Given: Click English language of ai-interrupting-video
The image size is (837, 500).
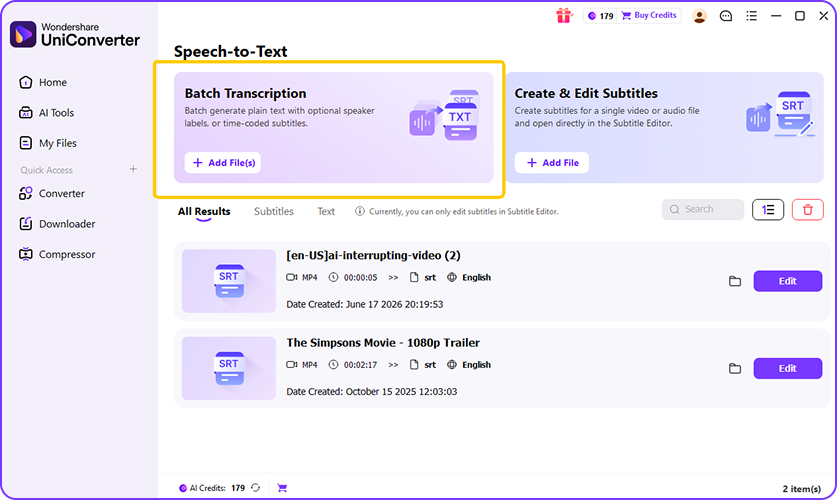Looking at the screenshot, I should pos(476,277).
